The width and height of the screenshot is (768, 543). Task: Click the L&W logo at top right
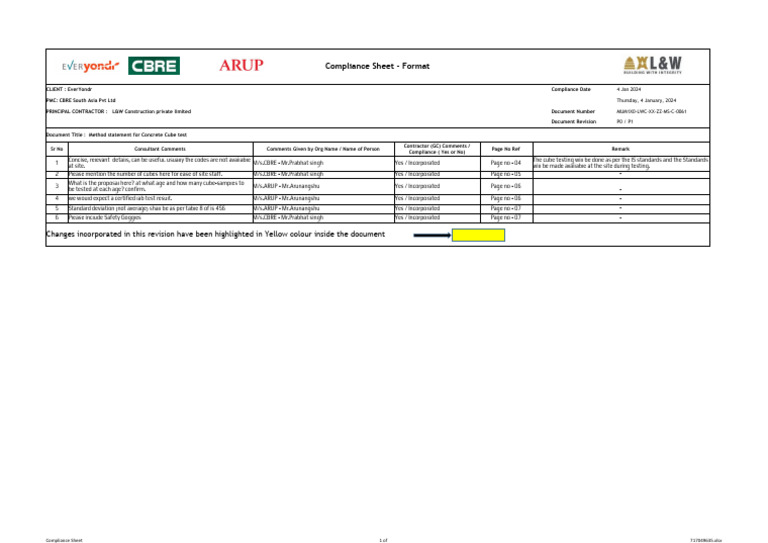point(652,65)
